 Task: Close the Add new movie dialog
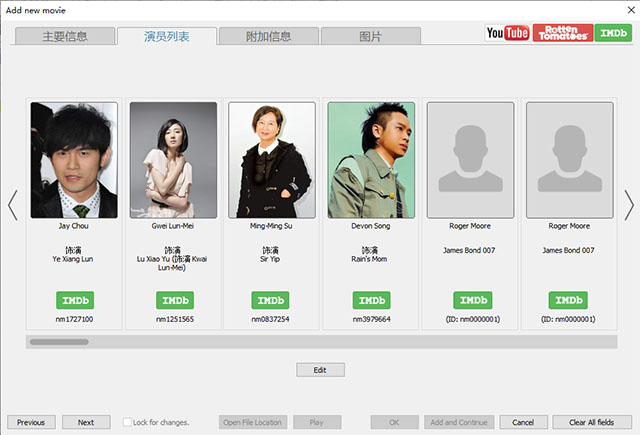631,10
